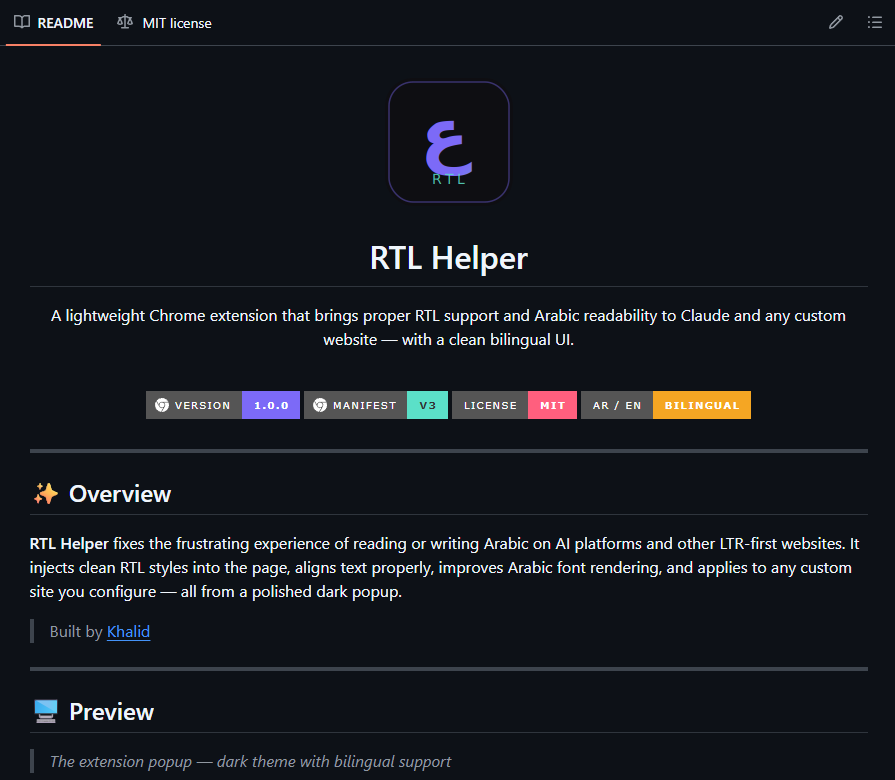Click the sparkles emoji beside Overview

tap(46, 494)
